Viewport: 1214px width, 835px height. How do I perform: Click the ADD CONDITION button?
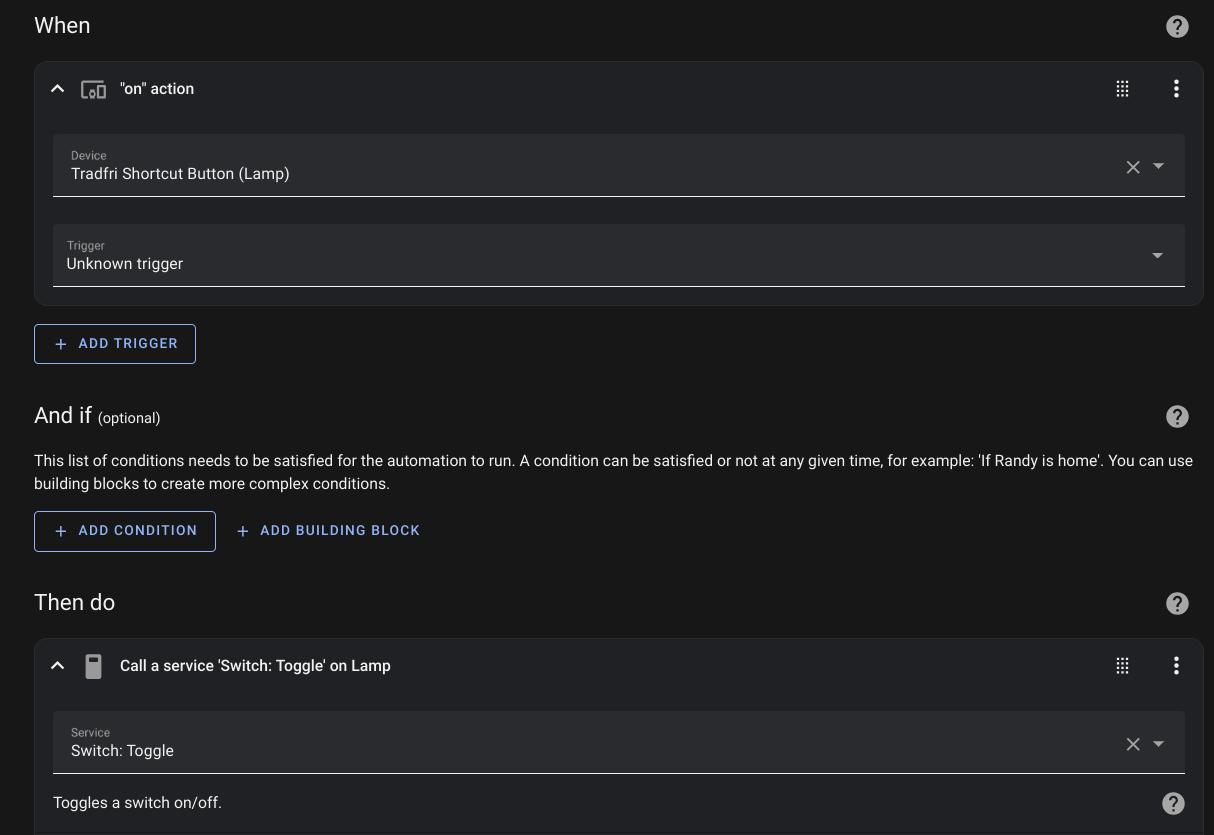124,531
